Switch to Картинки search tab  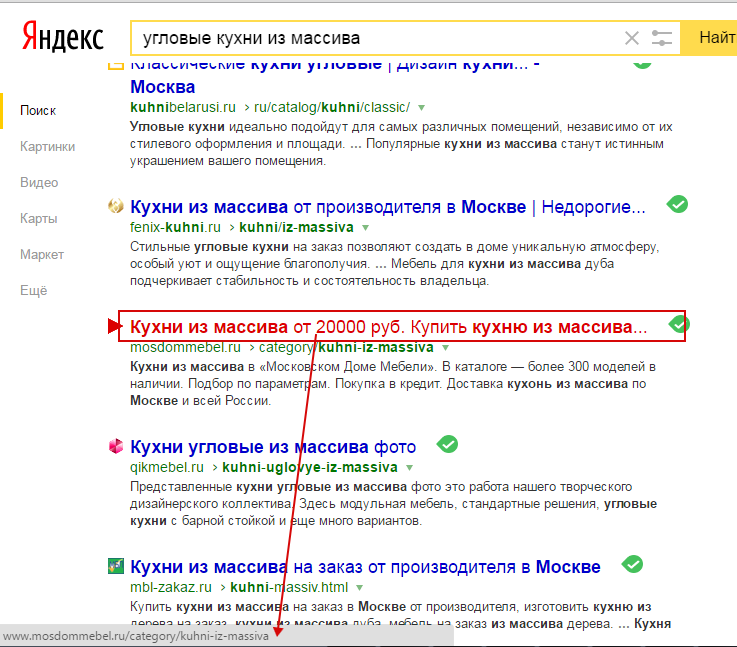pyautogui.click(x=47, y=146)
